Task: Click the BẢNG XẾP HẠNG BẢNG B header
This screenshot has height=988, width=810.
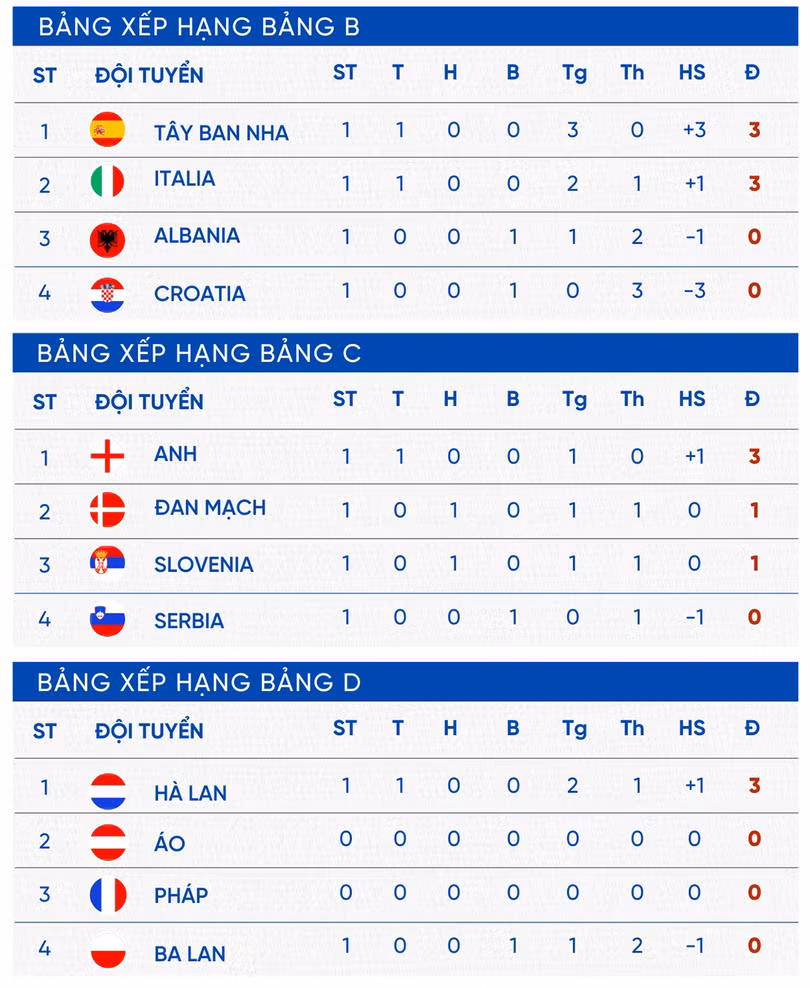Action: pos(198,27)
